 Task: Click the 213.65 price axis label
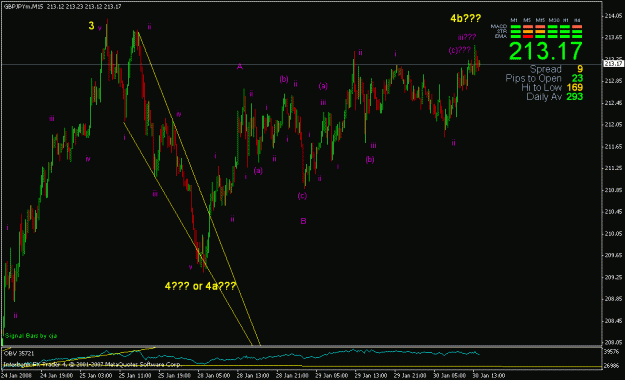pos(613,37)
